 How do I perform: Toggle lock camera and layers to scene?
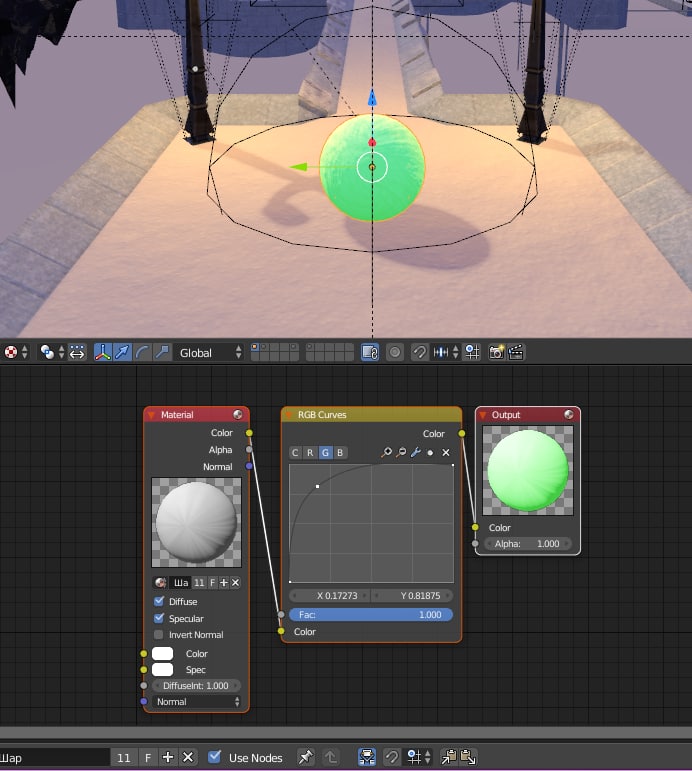(370, 352)
